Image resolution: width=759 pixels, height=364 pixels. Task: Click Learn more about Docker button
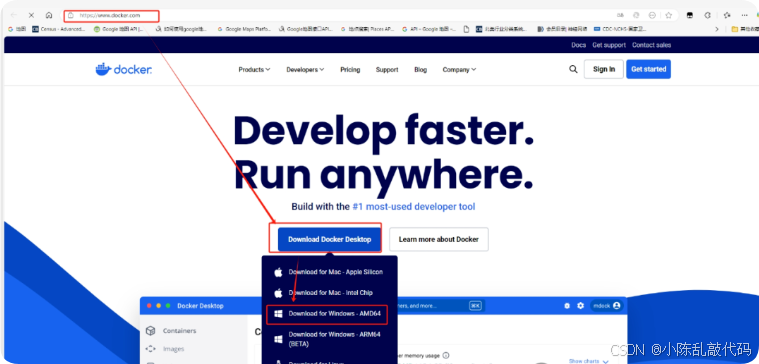pyautogui.click(x=439, y=239)
